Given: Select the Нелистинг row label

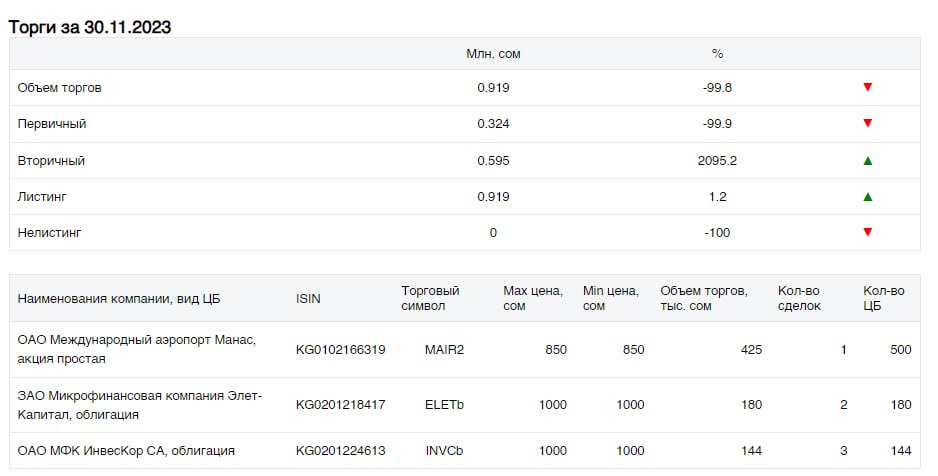Looking at the screenshot, I should [x=49, y=233].
